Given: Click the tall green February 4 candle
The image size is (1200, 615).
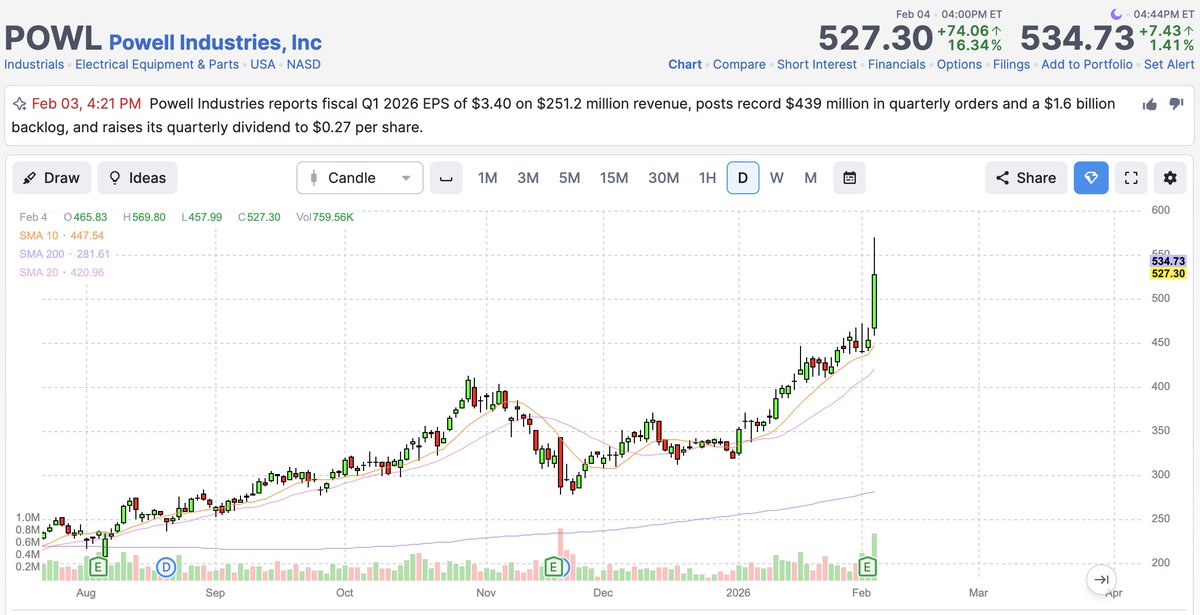Looking at the screenshot, I should click(874, 301).
